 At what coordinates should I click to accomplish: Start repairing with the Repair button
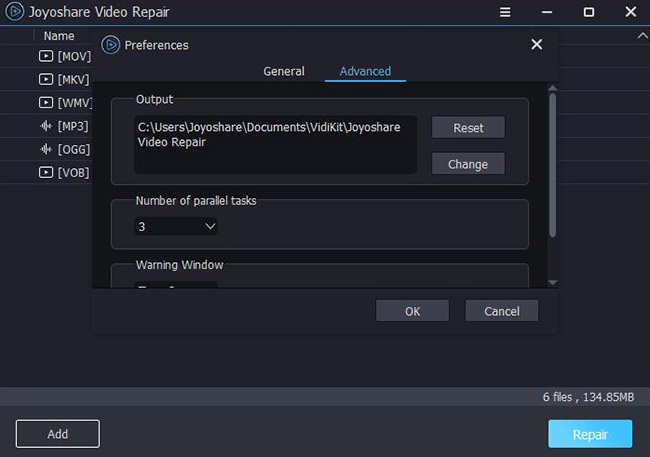(590, 434)
